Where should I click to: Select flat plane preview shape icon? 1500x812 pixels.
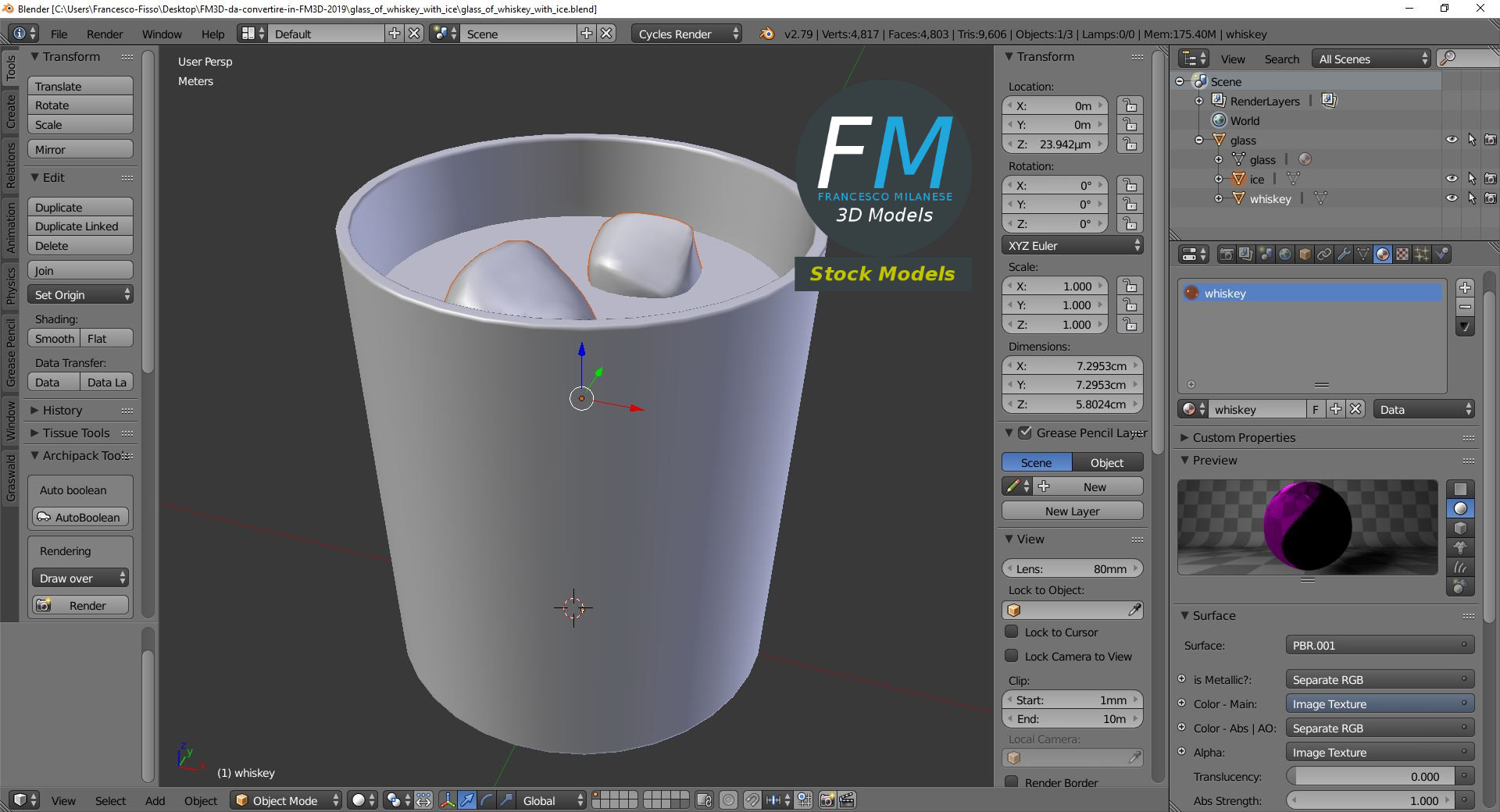pos(1460,490)
